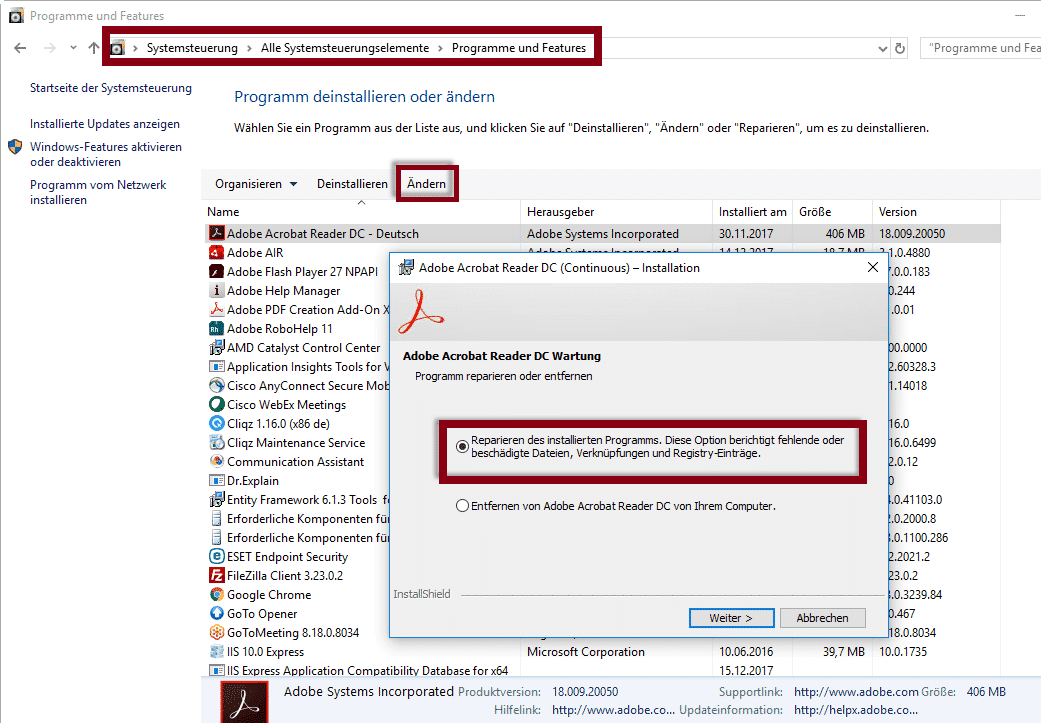Click the Weiter > button
The image size is (1041, 723).
coord(732,617)
